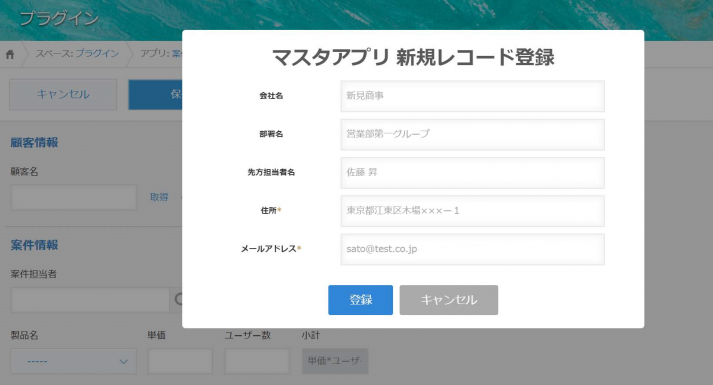Select the ユーザー数 input field
This screenshot has width=713, height=385.
pos(257,361)
